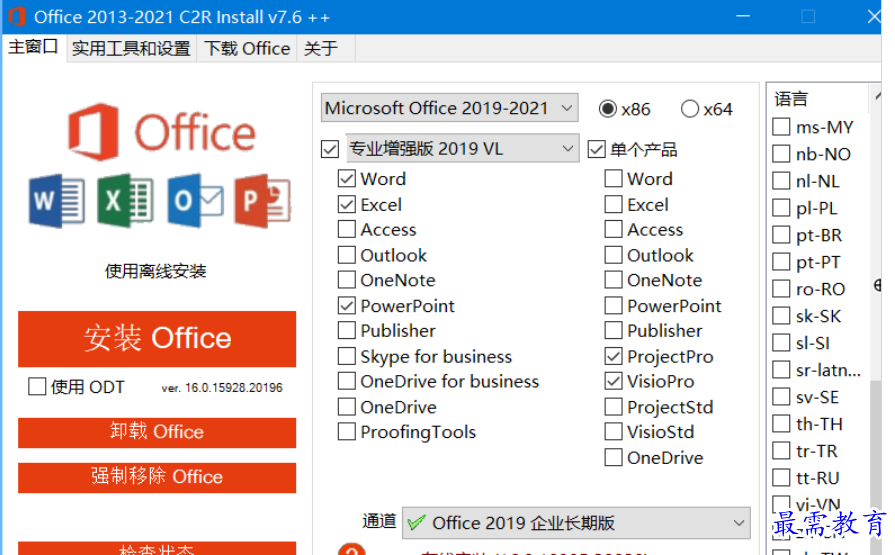Enable the ProjectStd checkbox
The width and height of the screenshot is (895, 555).
[x=613, y=407]
